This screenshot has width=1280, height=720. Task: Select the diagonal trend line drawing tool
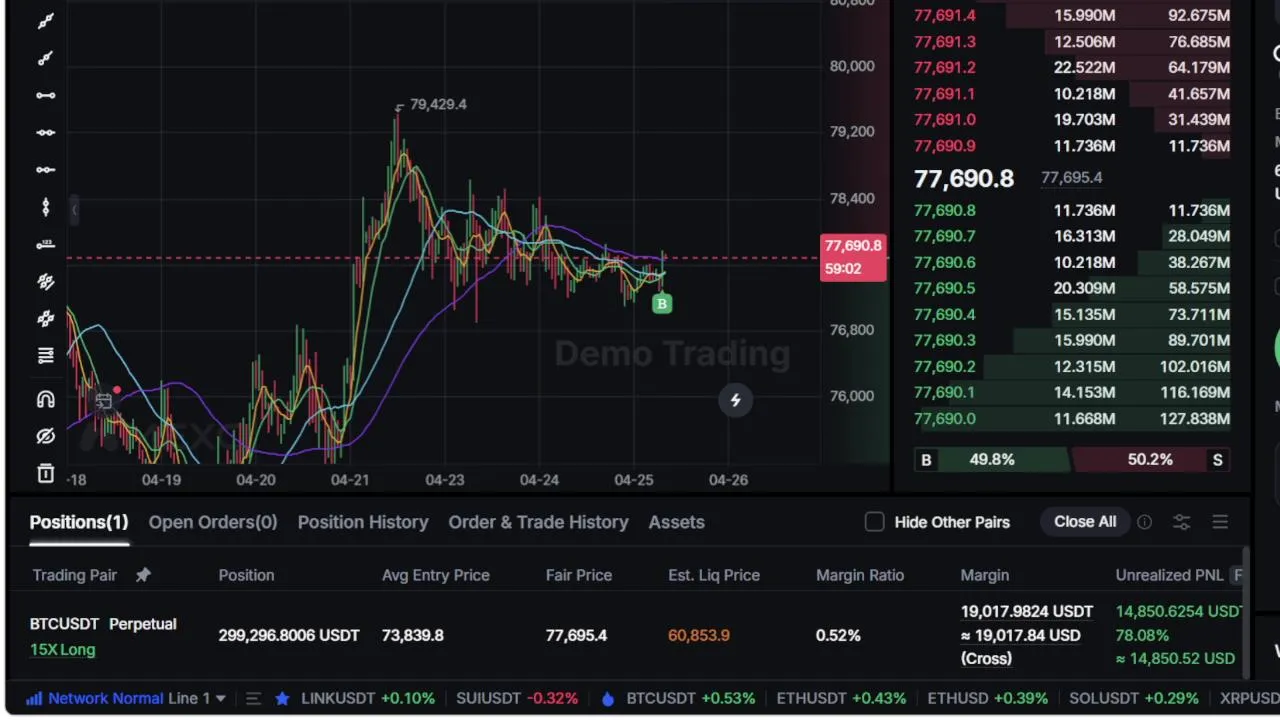tap(45, 21)
